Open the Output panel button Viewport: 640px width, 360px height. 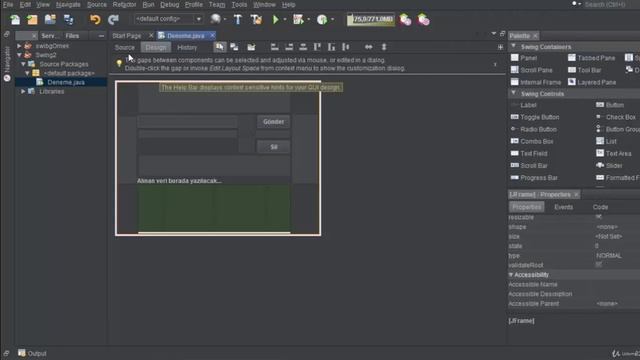[32, 353]
